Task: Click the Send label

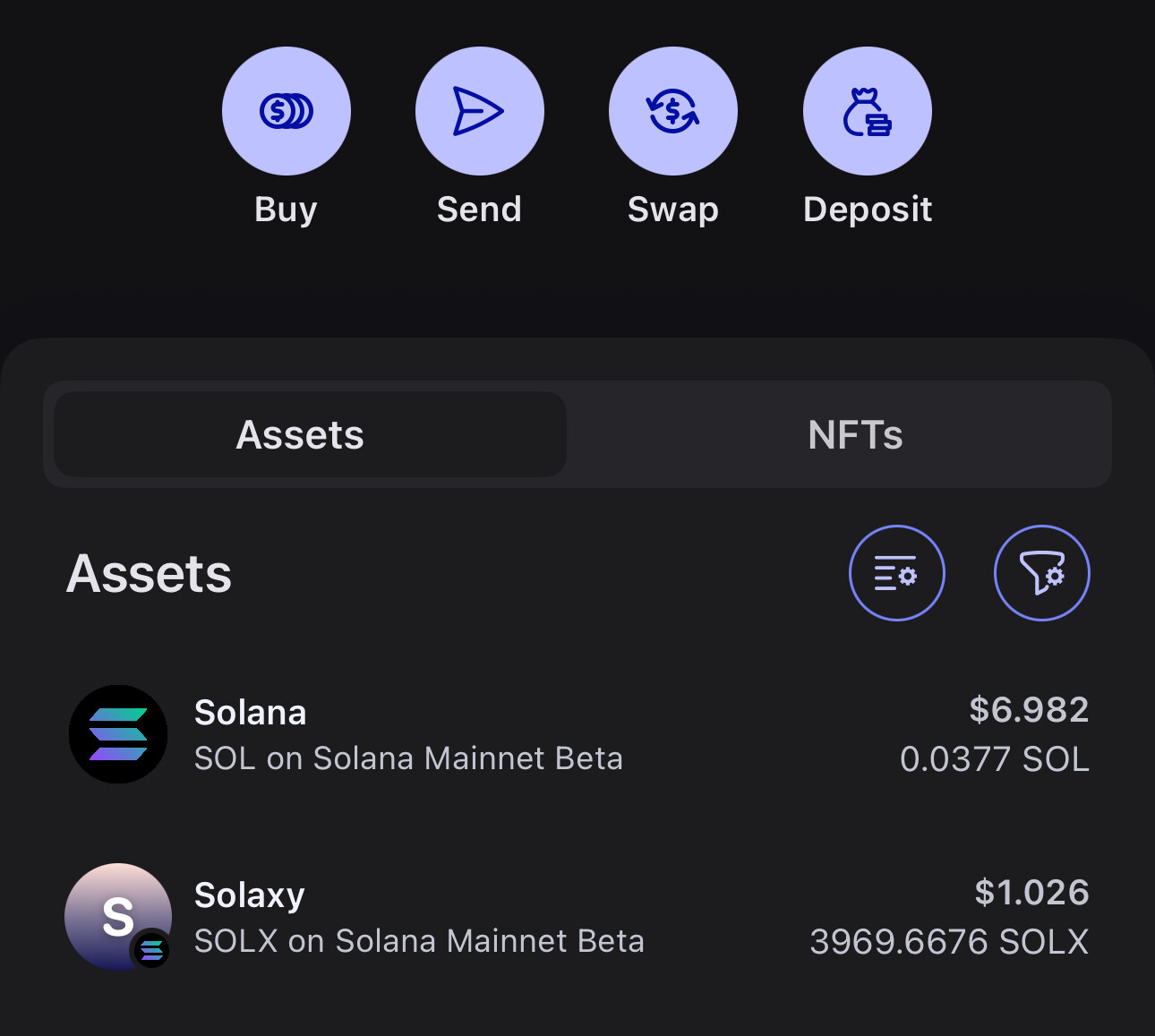Action: 480,210
